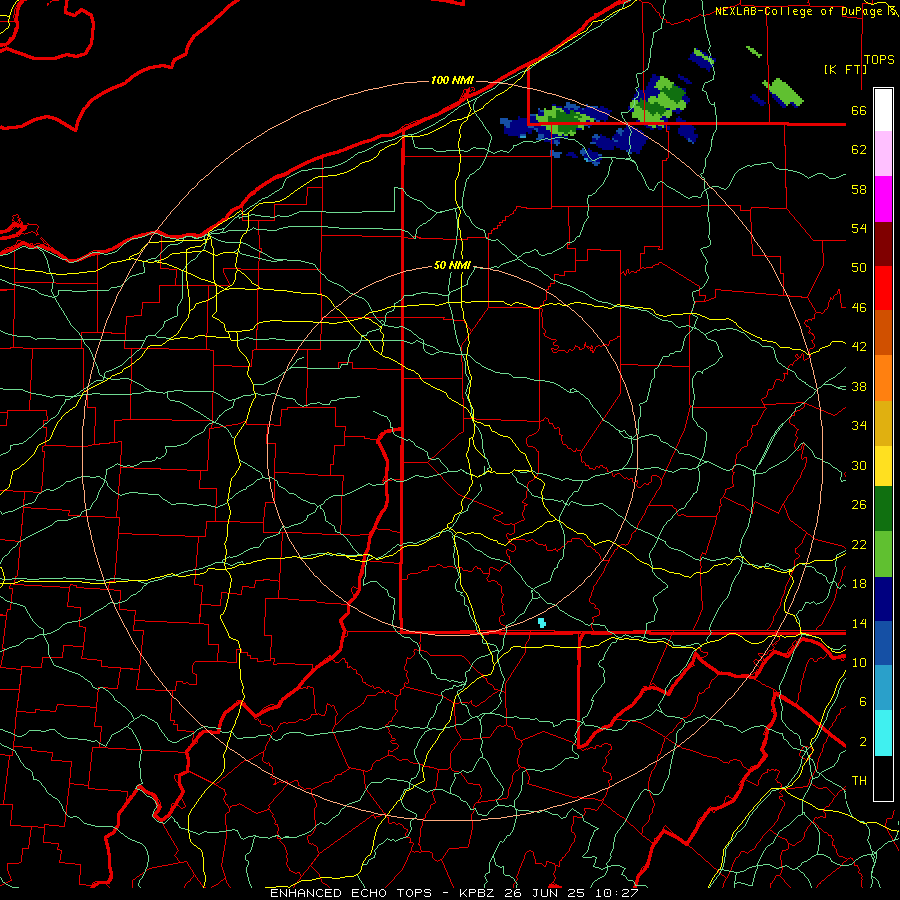This screenshot has height=900, width=900.
Task: Click the '34' scale value
Action: click(859, 426)
